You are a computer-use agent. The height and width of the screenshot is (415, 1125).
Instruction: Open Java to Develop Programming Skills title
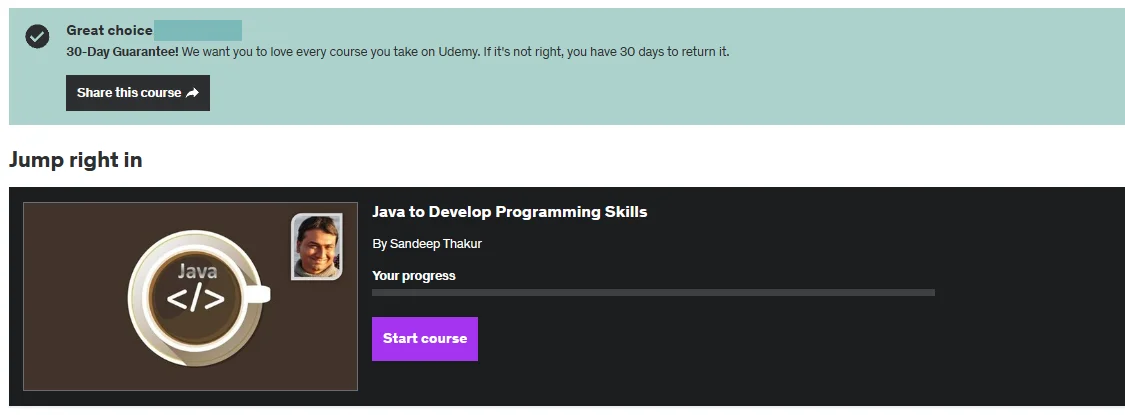(509, 212)
